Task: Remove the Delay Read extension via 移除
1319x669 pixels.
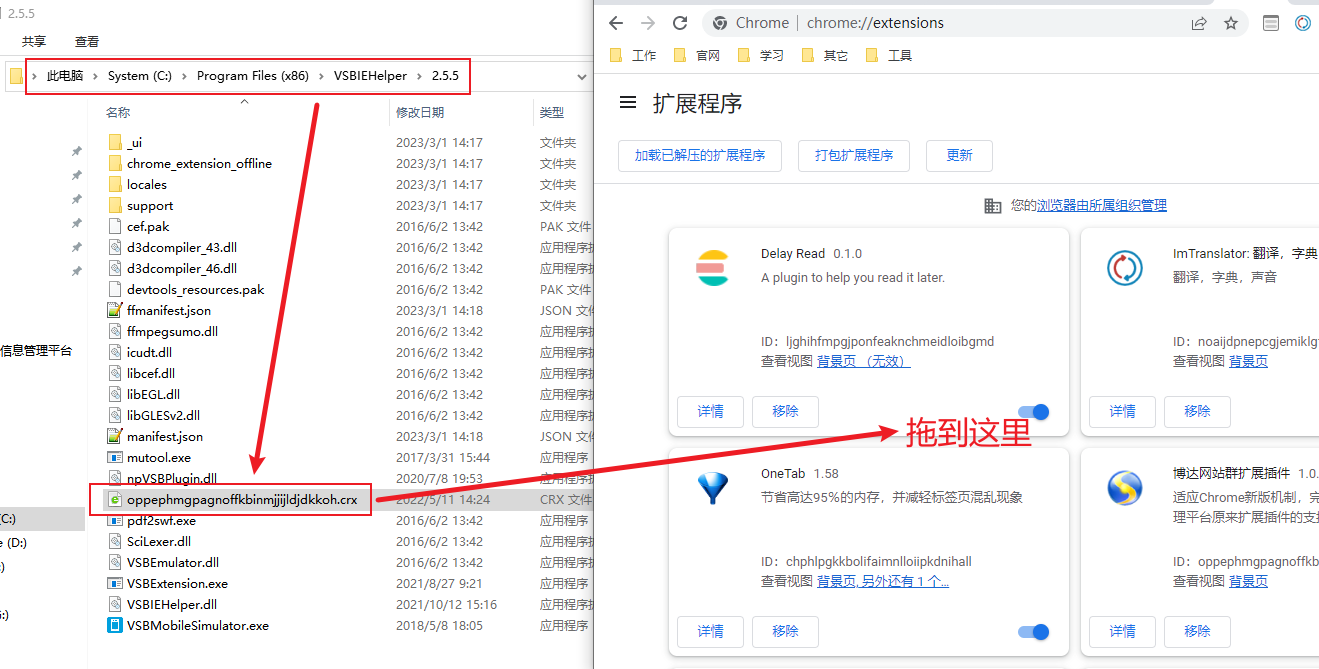Action: coord(786,412)
